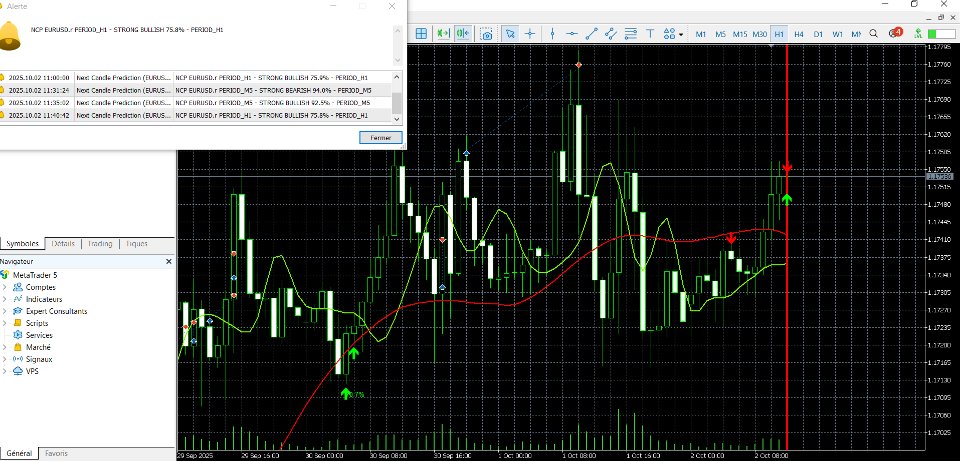Screen dimensions: 960x461
Task: Switch chart to M15 timeframe
Action: click(740, 34)
